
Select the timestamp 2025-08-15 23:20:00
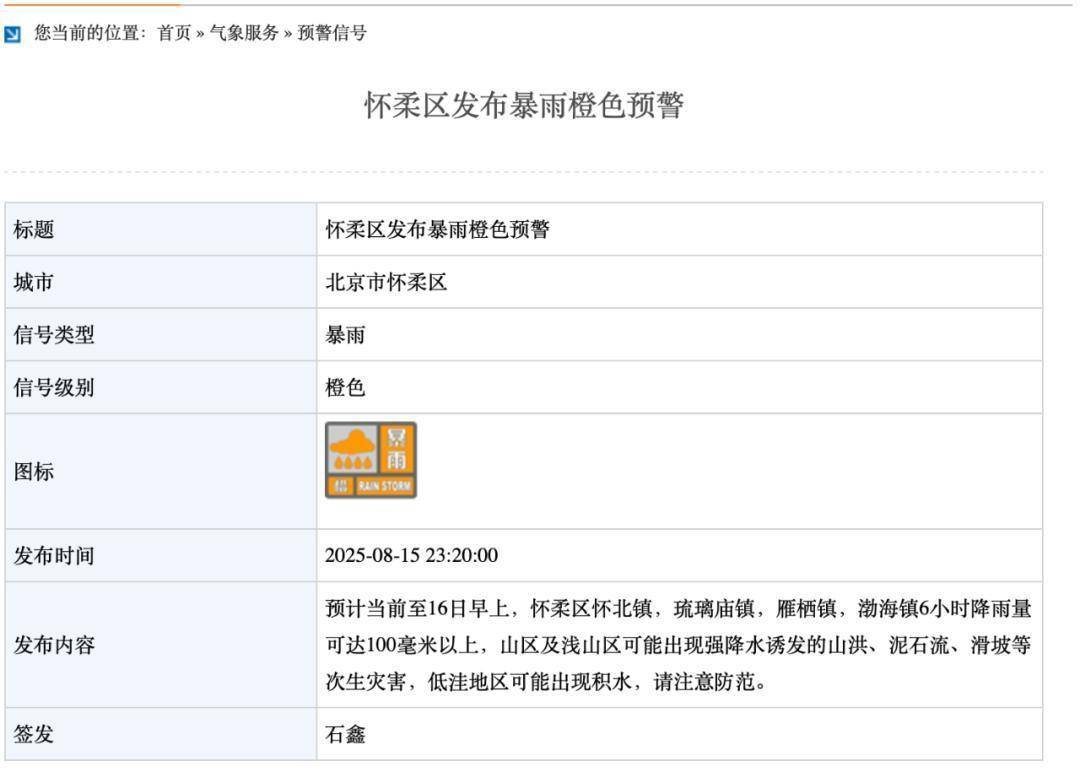[411, 555]
